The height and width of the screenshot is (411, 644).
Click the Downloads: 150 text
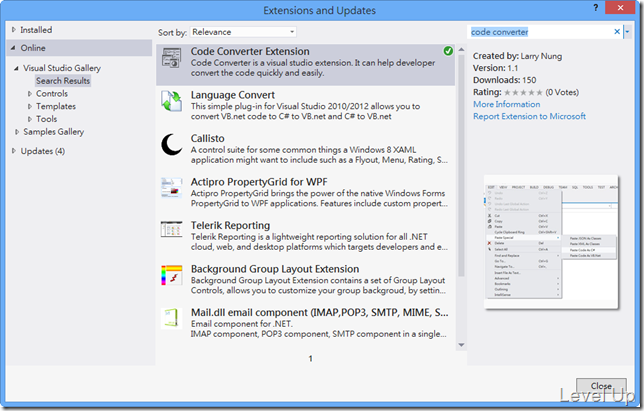[x=504, y=80]
